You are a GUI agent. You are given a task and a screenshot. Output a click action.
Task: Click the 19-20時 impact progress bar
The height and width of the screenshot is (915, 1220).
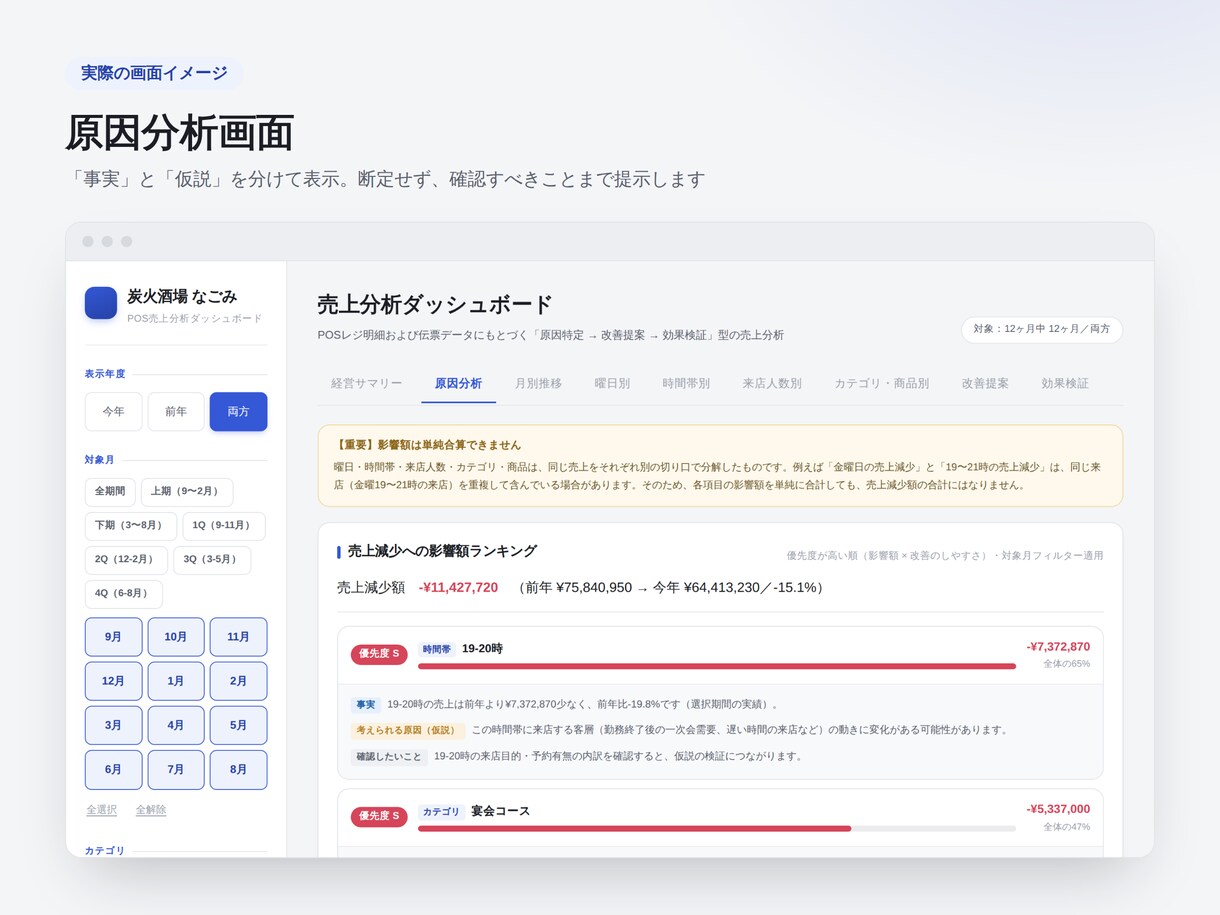click(x=717, y=666)
